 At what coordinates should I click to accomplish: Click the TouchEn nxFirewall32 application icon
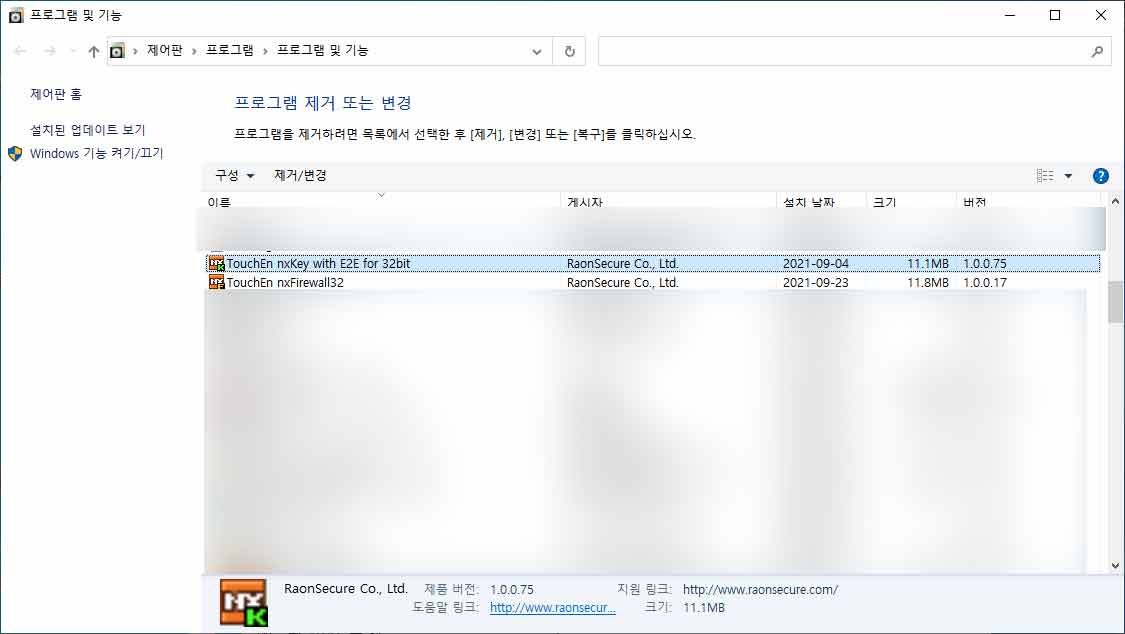coord(216,282)
